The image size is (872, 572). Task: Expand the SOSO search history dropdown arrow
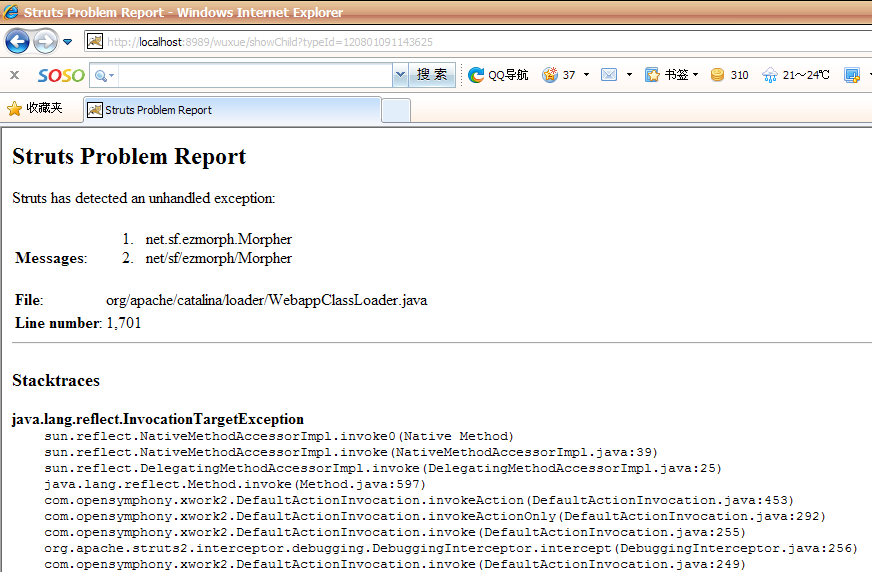tap(400, 75)
